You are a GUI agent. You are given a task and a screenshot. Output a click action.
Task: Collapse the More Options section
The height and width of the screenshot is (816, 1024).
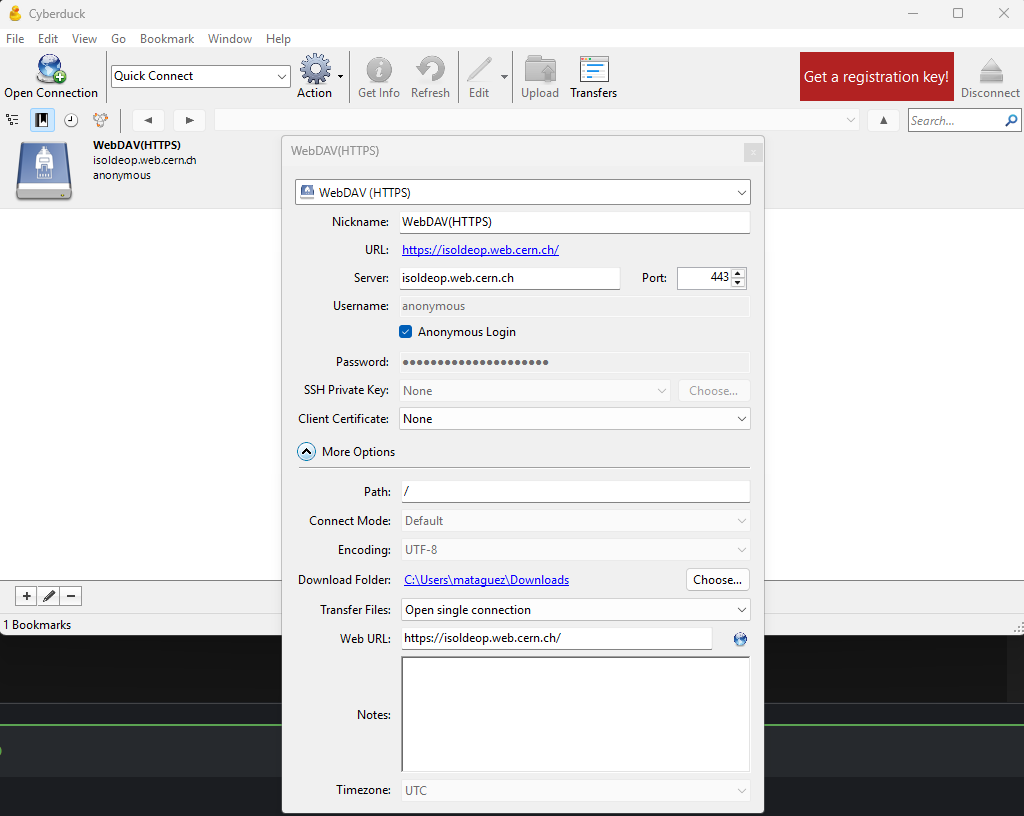[x=307, y=452]
